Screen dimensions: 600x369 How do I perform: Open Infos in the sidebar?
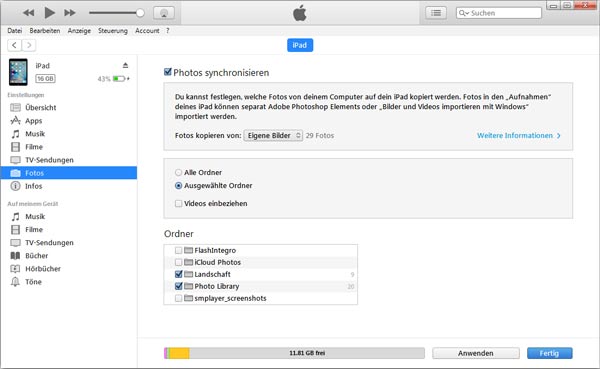[69, 186]
